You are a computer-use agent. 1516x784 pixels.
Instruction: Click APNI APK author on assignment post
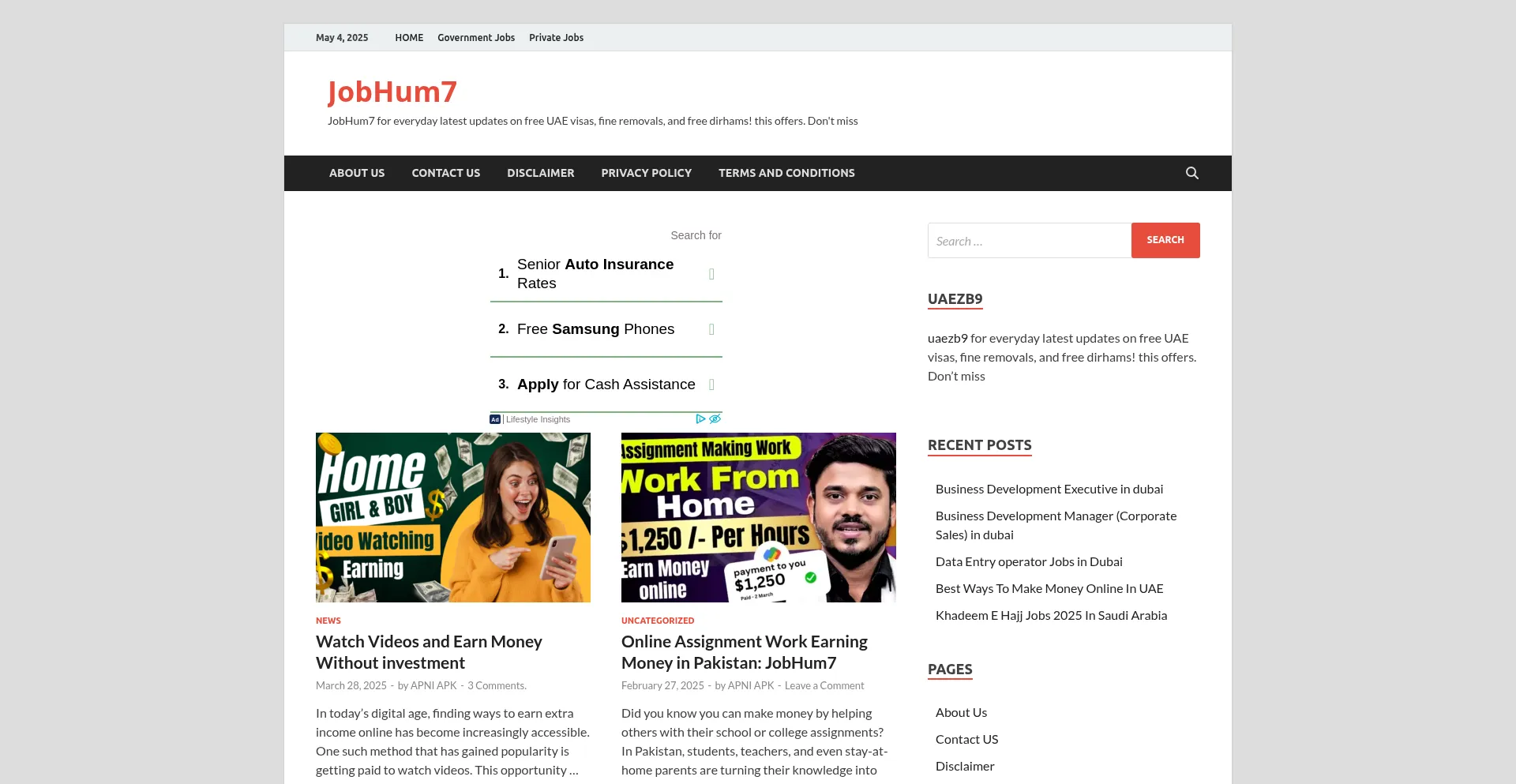(x=751, y=685)
